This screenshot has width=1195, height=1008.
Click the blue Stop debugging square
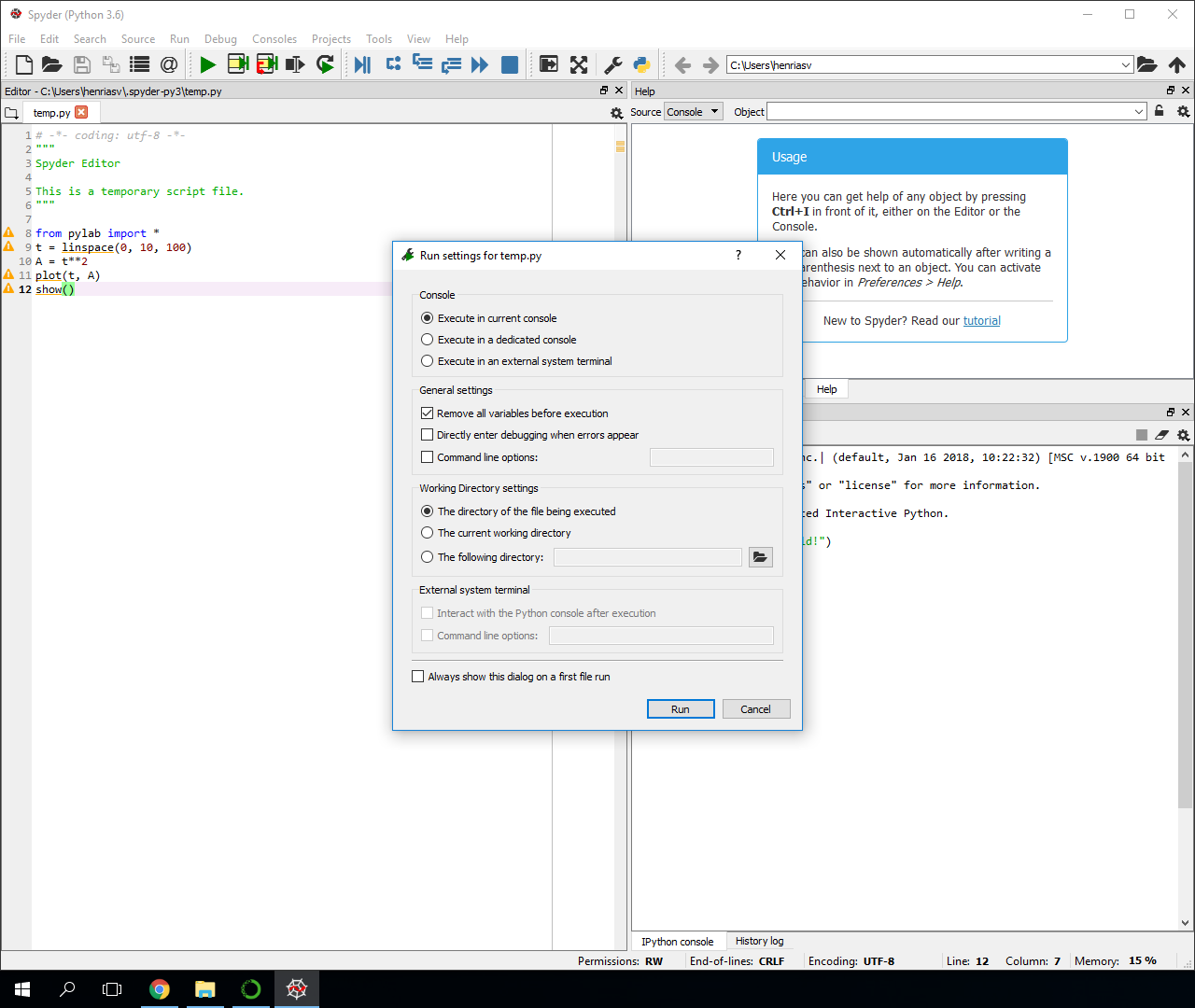click(510, 64)
